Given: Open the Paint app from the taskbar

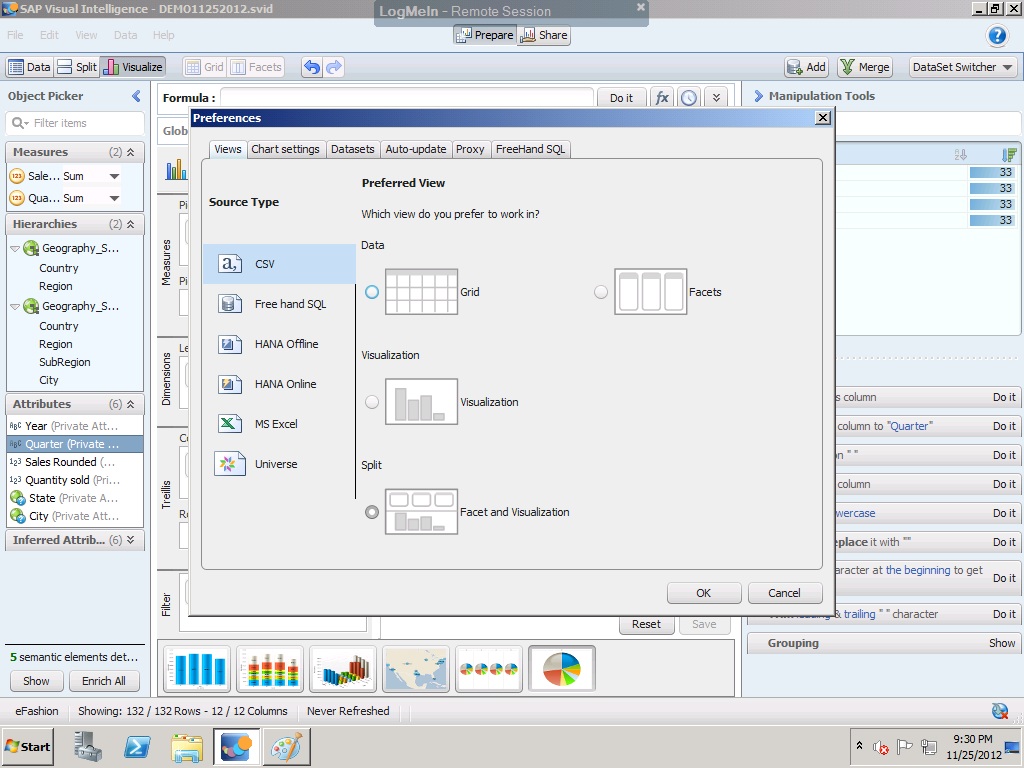Looking at the screenshot, I should point(287,746).
